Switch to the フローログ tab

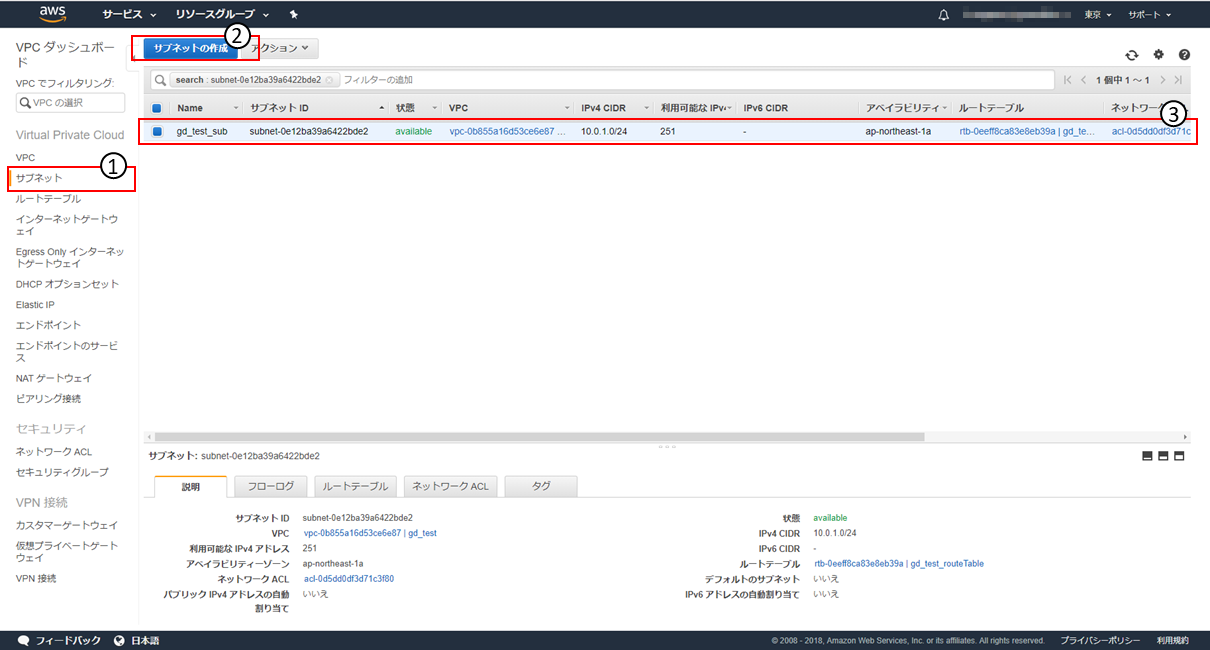270,486
